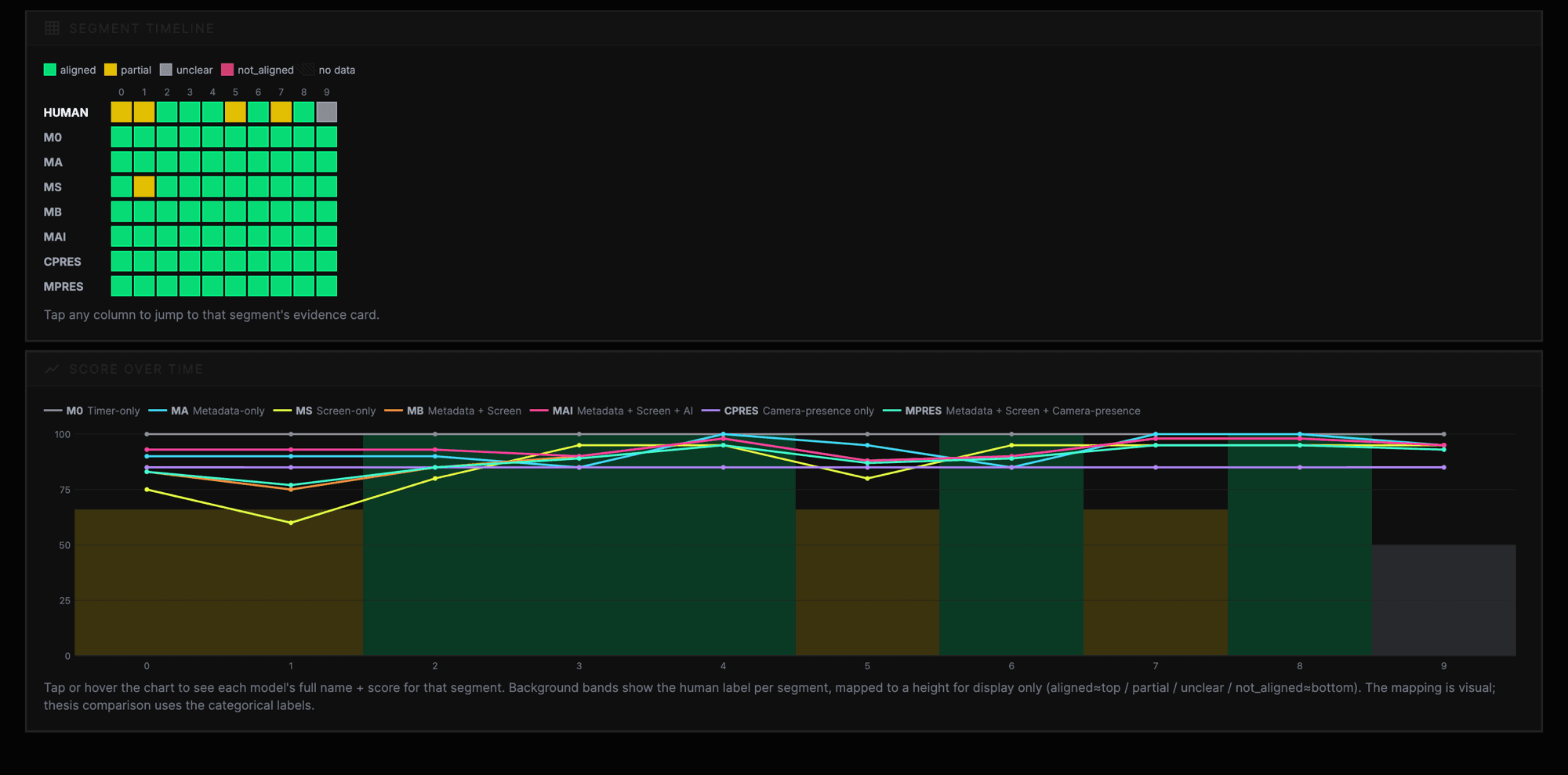Click CPRES purple data point at segment 4
Image resolution: width=1568 pixels, height=775 pixels.
[723, 468]
